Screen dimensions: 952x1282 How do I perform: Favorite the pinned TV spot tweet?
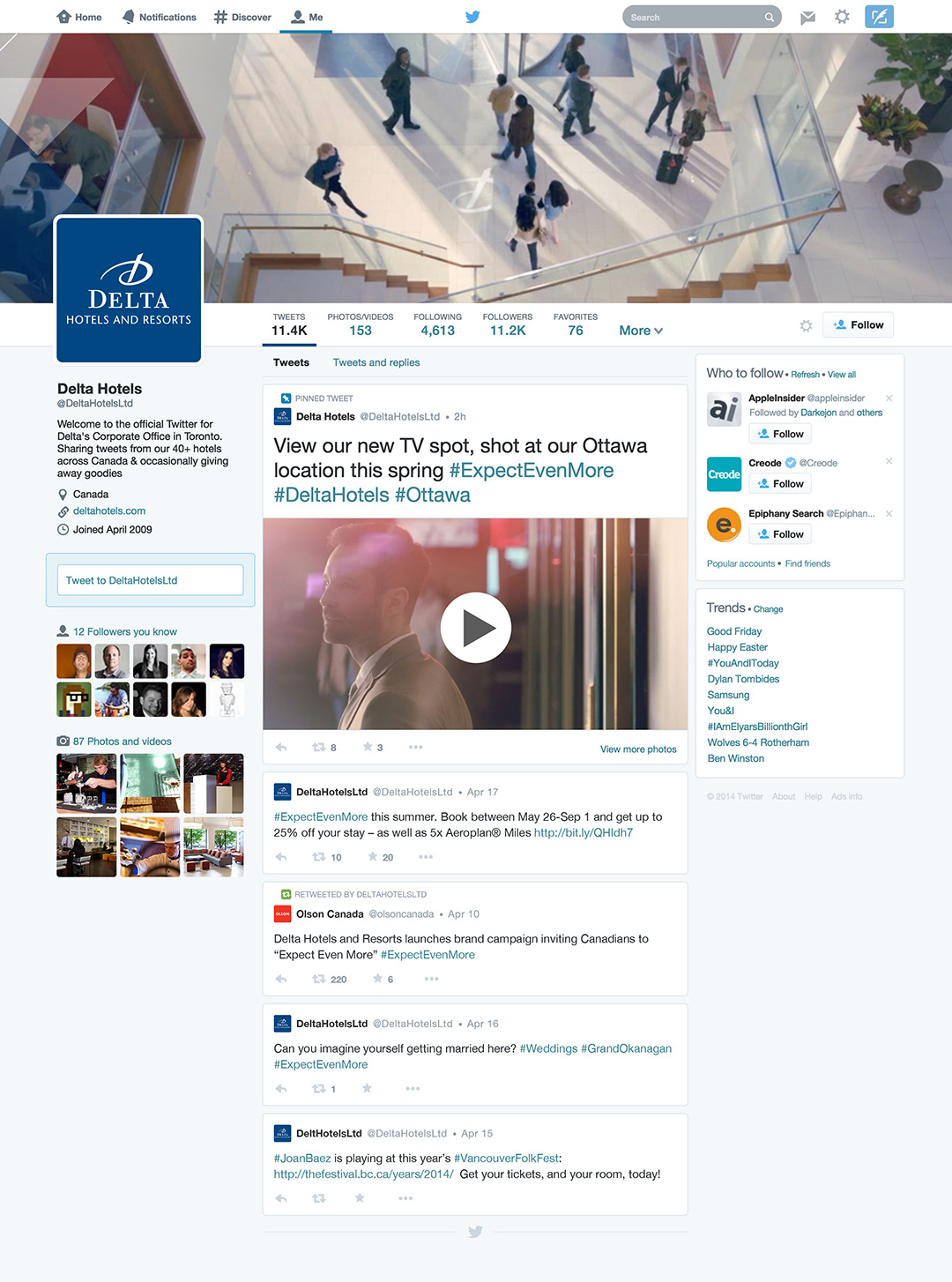[x=368, y=747]
